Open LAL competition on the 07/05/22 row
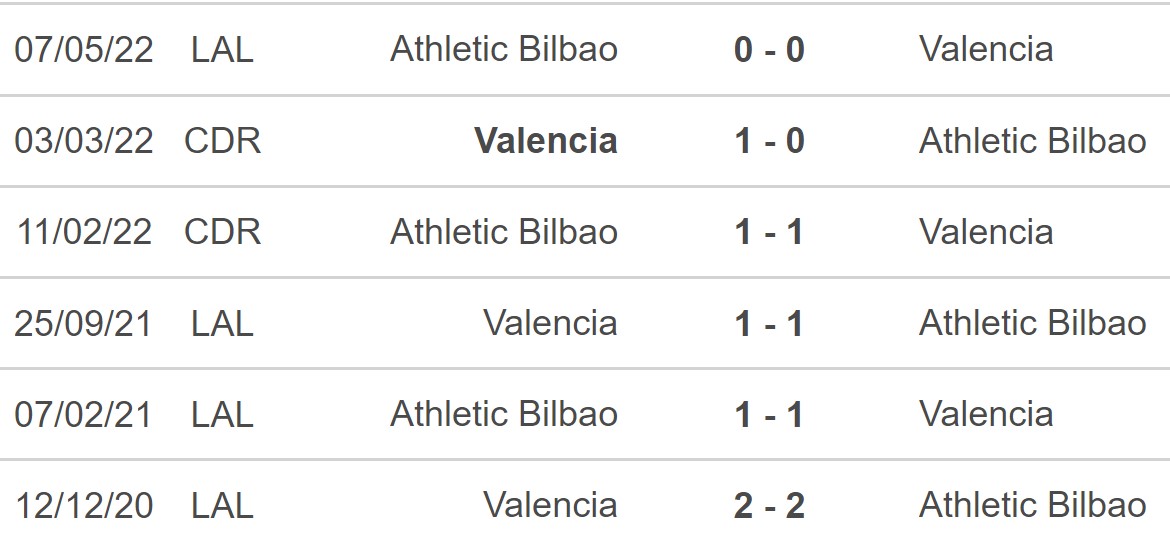This screenshot has height=549, width=1170. (x=223, y=49)
